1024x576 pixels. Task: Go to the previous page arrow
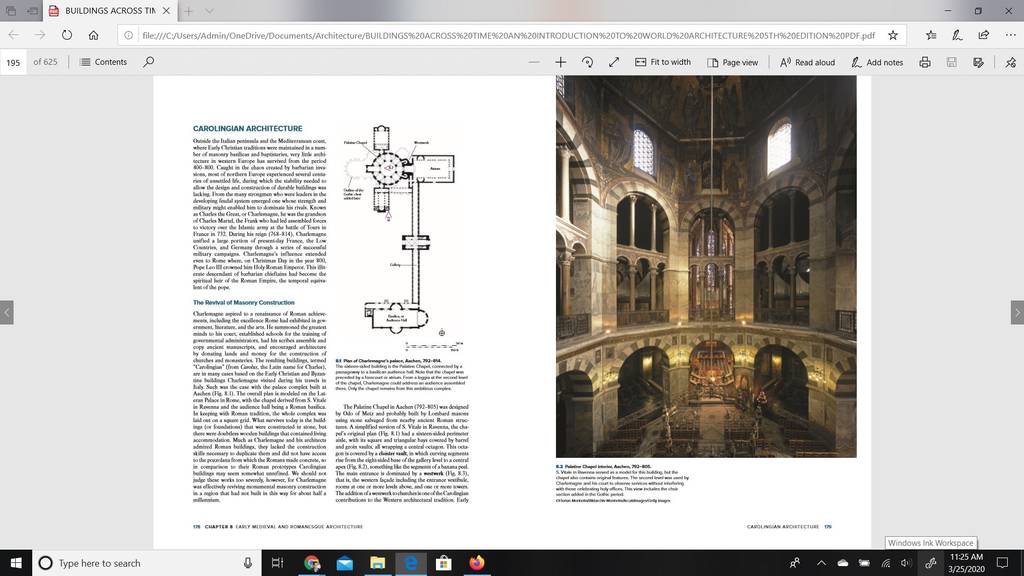(7, 312)
